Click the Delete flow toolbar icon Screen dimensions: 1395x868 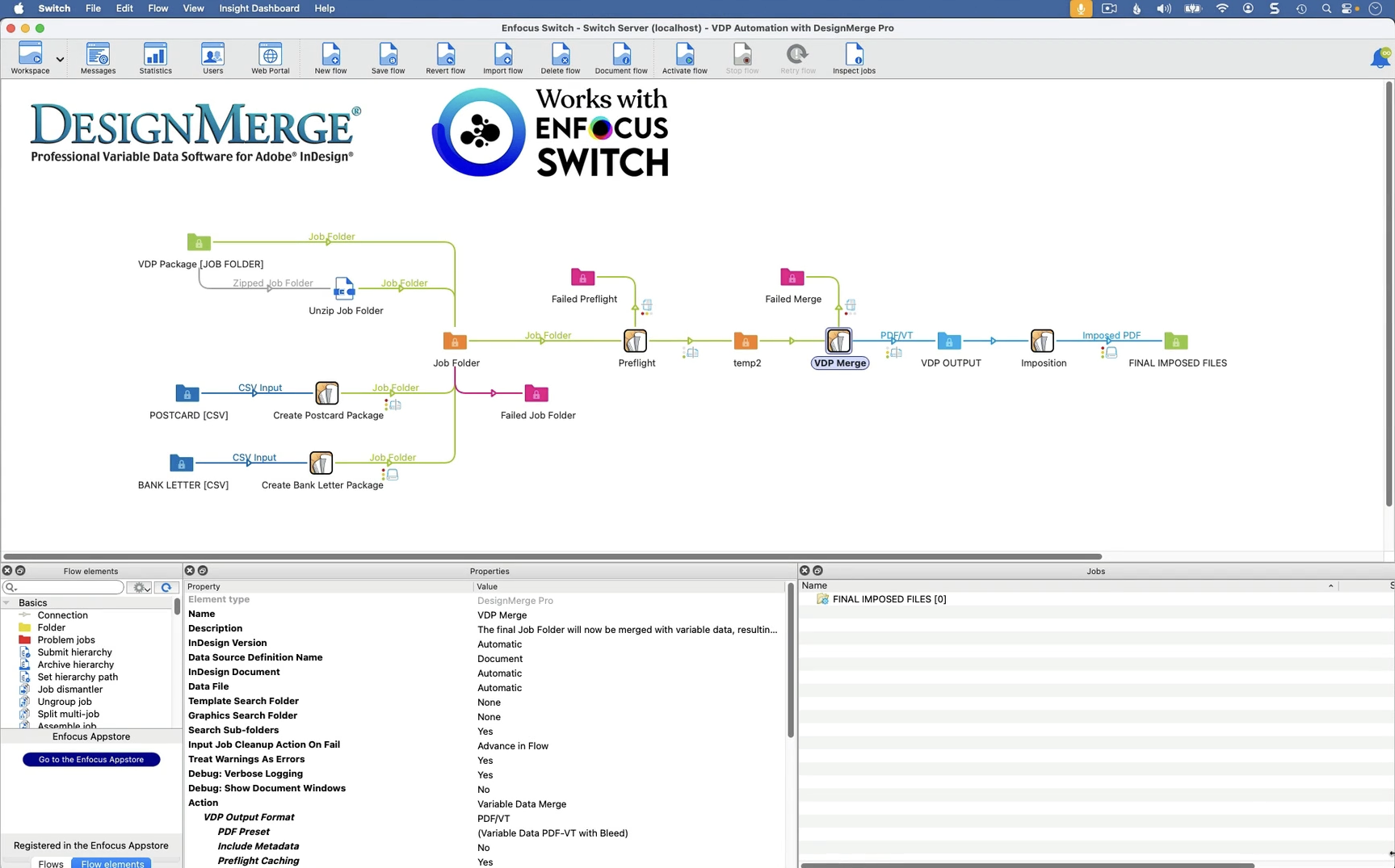point(560,58)
